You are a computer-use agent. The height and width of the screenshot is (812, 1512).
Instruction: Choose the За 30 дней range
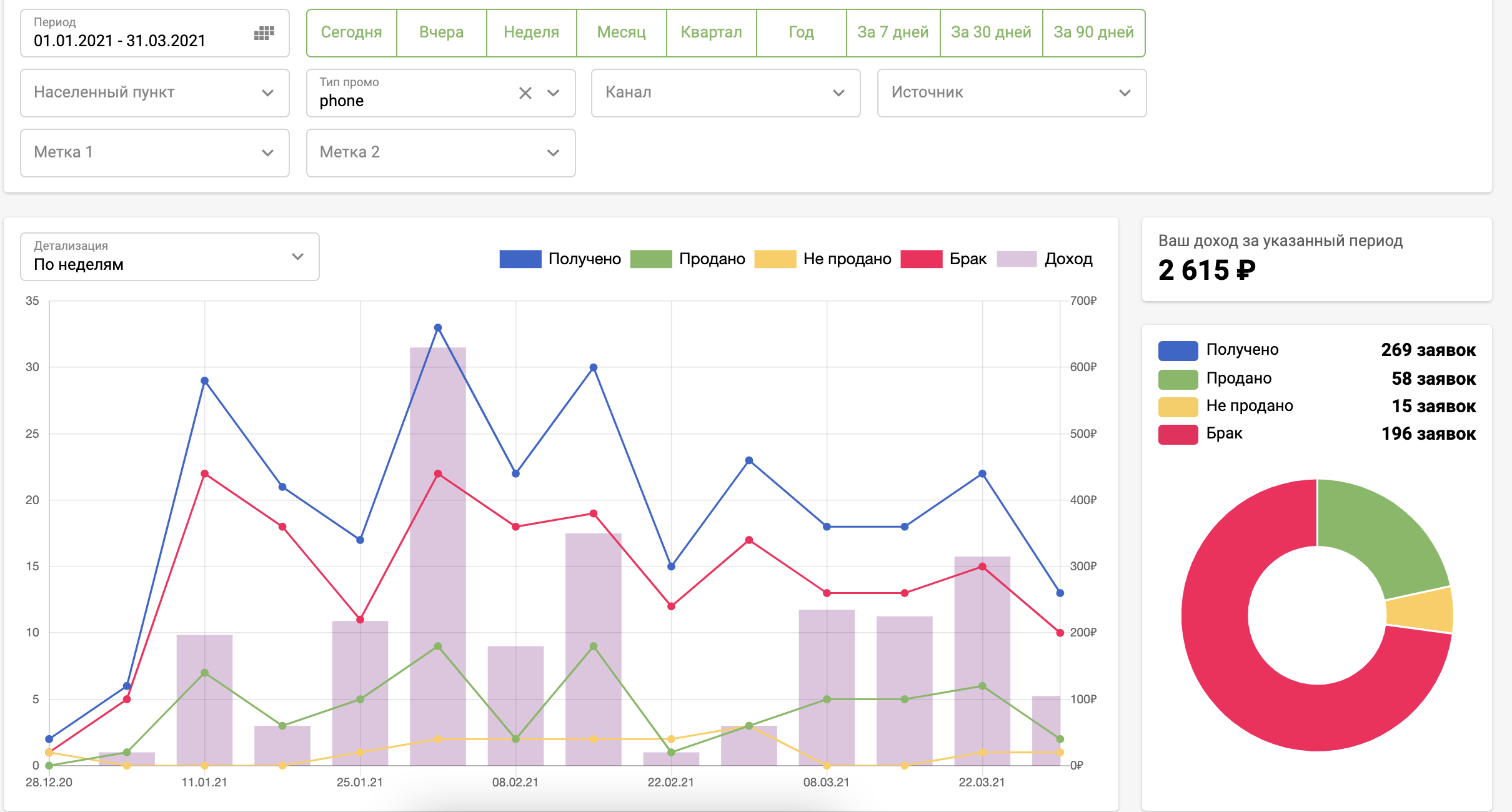(x=990, y=32)
